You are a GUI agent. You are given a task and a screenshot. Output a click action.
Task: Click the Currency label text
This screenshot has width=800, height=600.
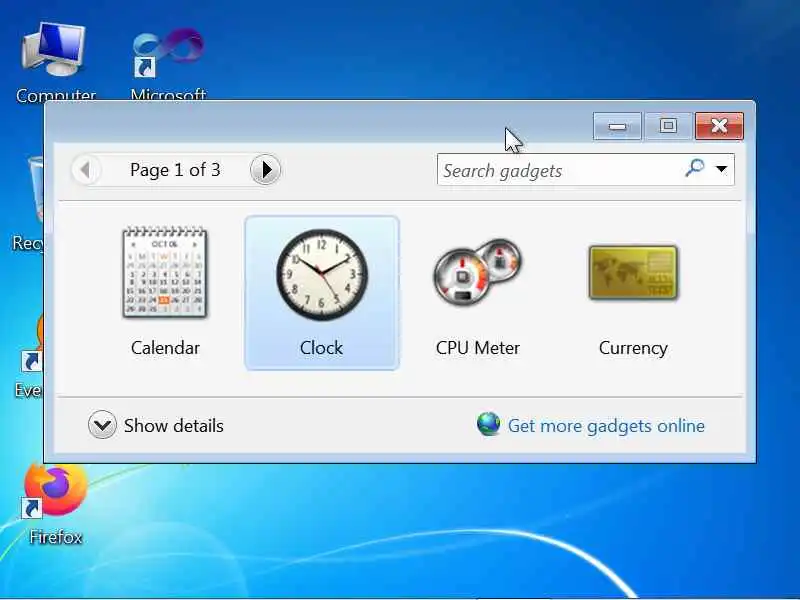point(633,348)
